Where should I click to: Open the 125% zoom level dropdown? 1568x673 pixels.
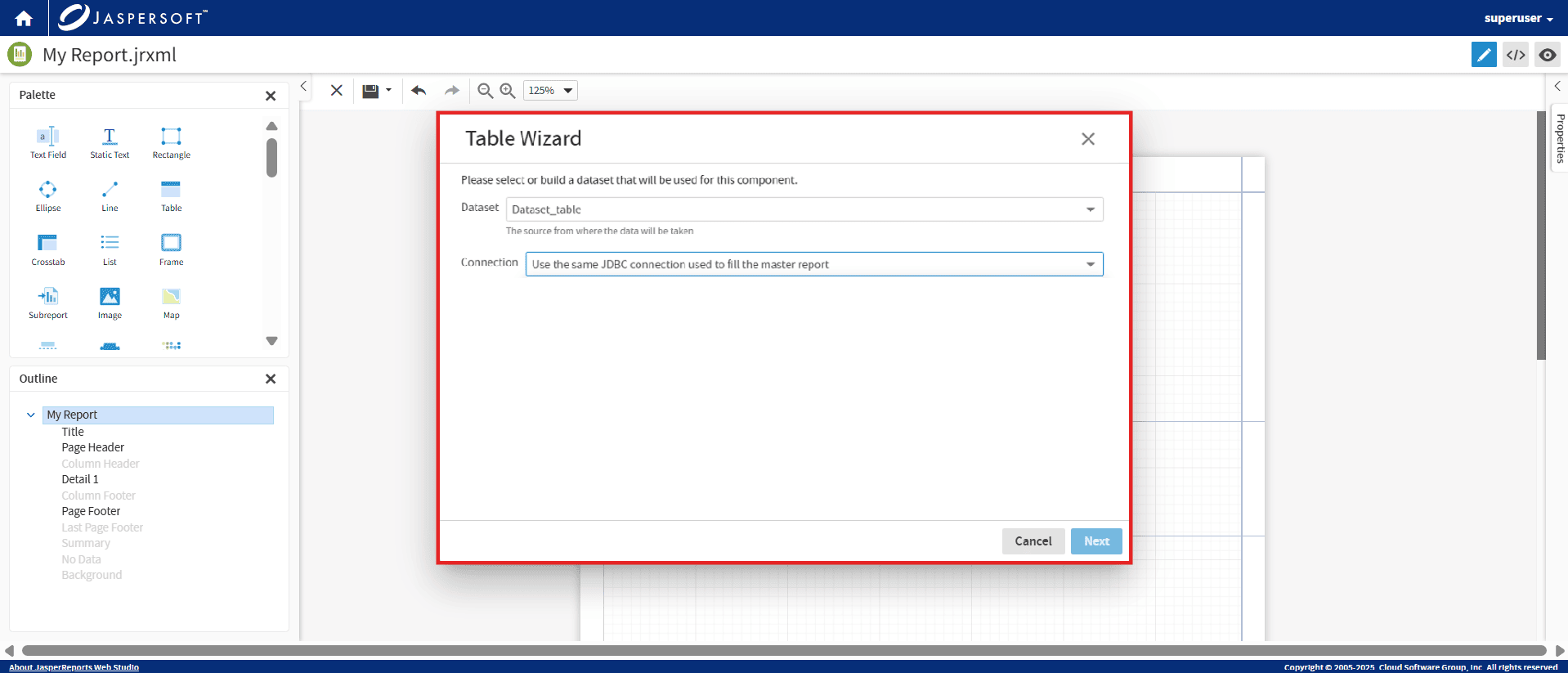point(550,91)
